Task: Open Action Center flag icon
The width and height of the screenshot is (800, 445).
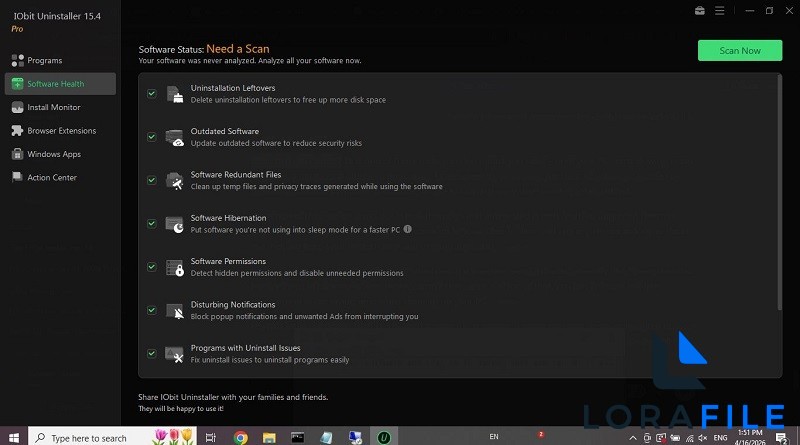Action: pos(17,177)
